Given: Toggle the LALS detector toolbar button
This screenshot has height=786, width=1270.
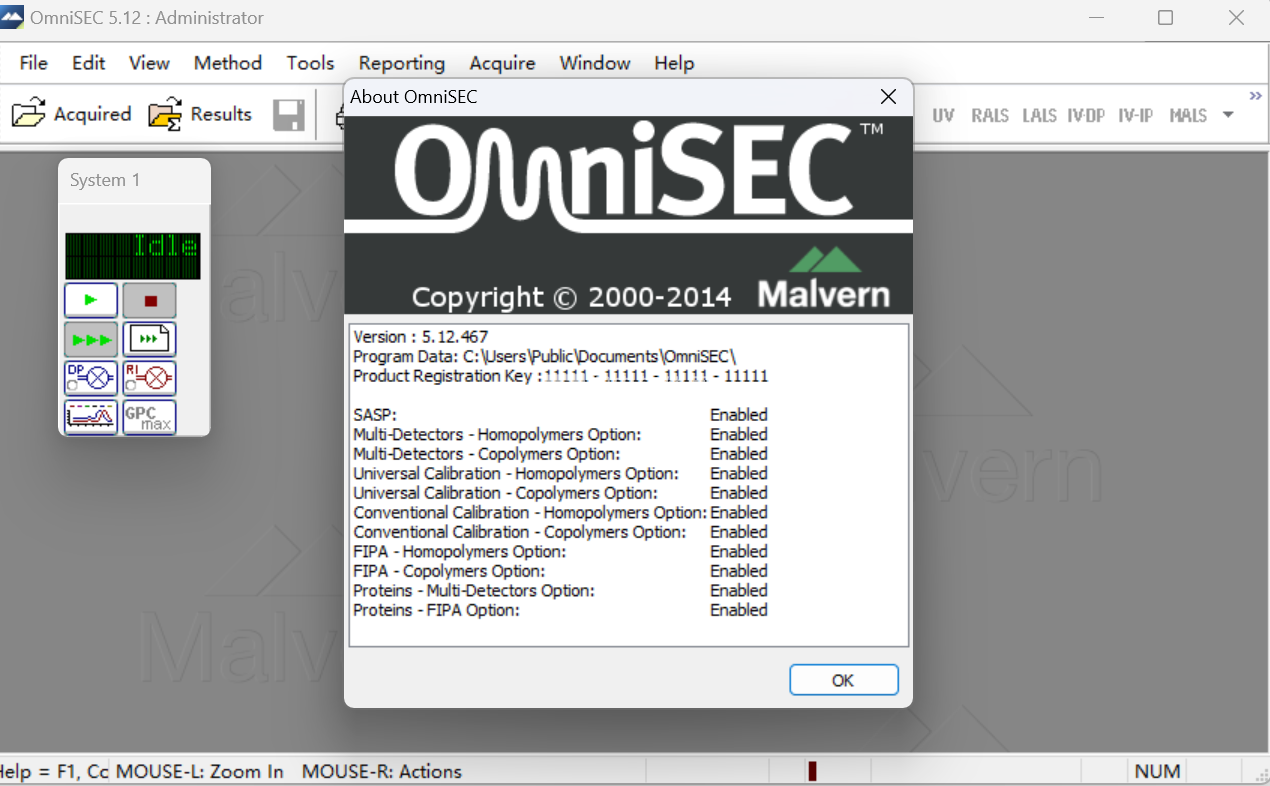Looking at the screenshot, I should (1039, 115).
